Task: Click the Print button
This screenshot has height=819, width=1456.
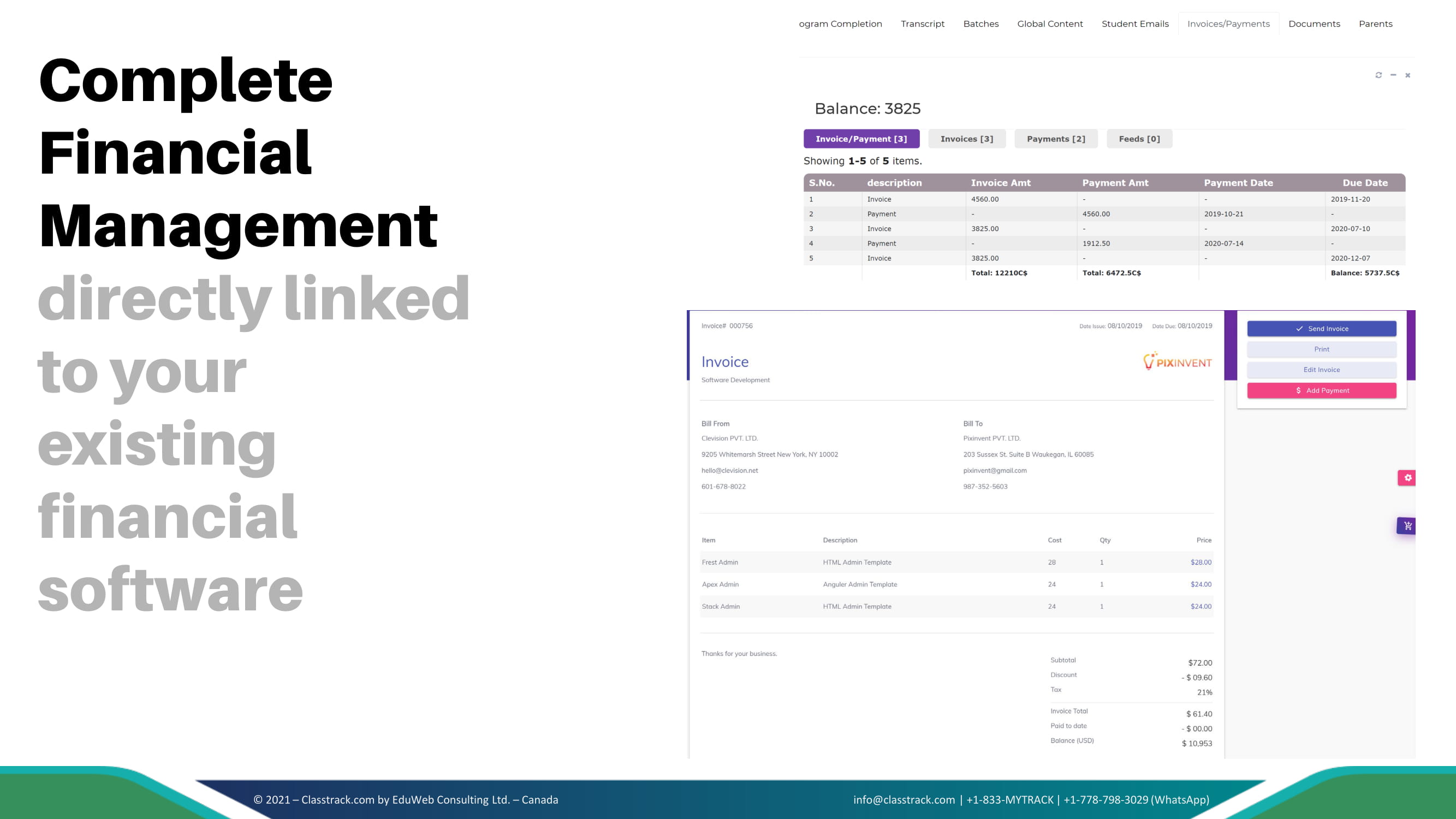Action: [1322, 349]
